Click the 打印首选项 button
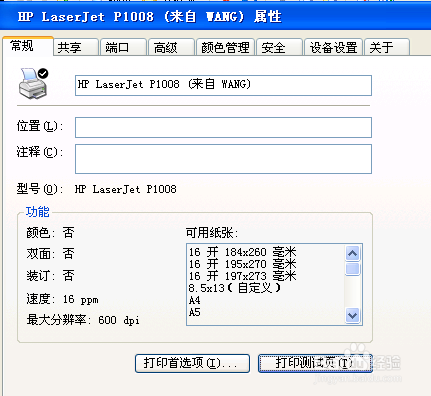Image resolution: width=431 pixels, height=396 pixels. [192, 363]
